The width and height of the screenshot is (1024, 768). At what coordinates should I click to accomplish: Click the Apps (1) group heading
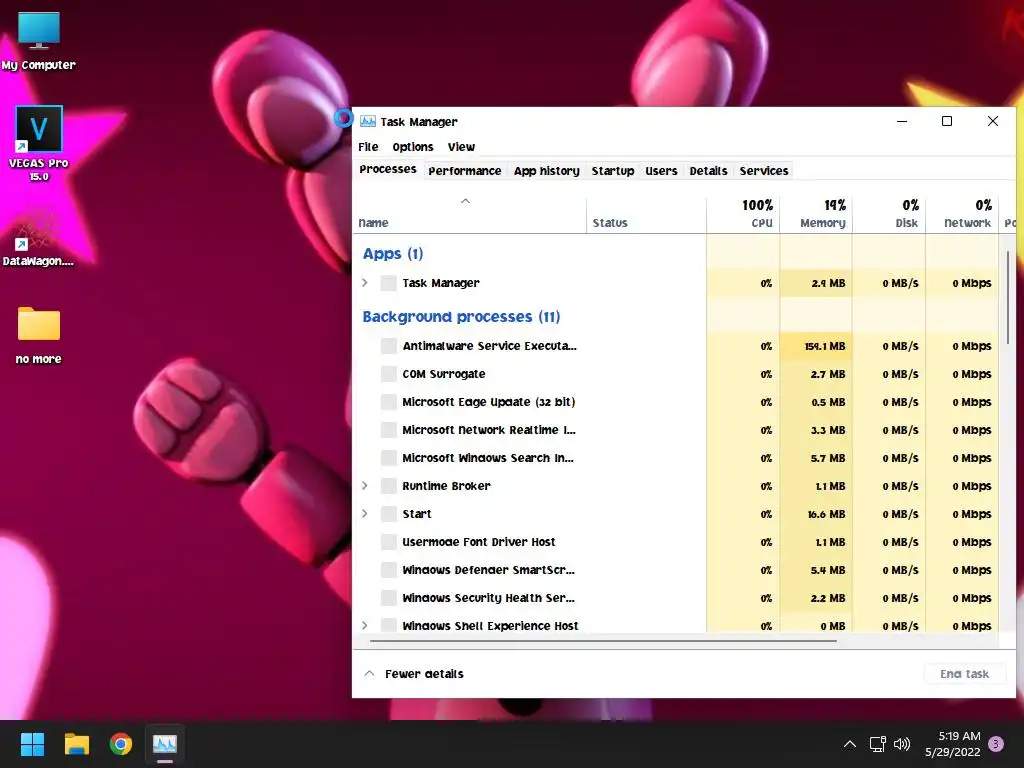click(x=392, y=253)
